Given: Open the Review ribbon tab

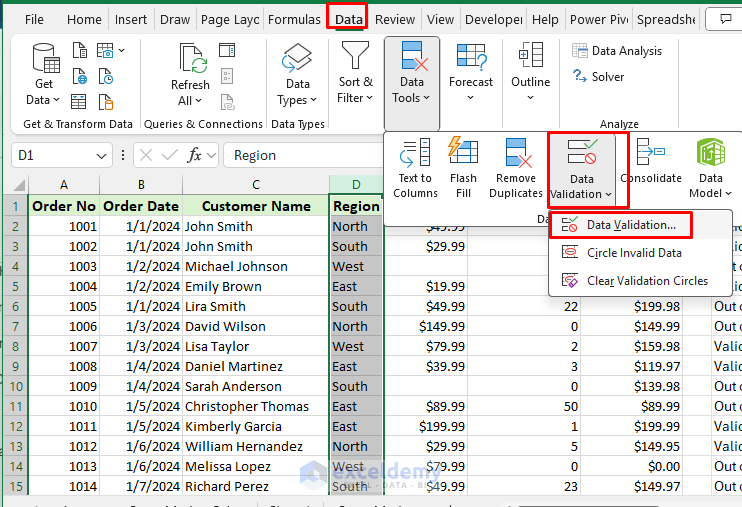Looking at the screenshot, I should pyautogui.click(x=394, y=19).
